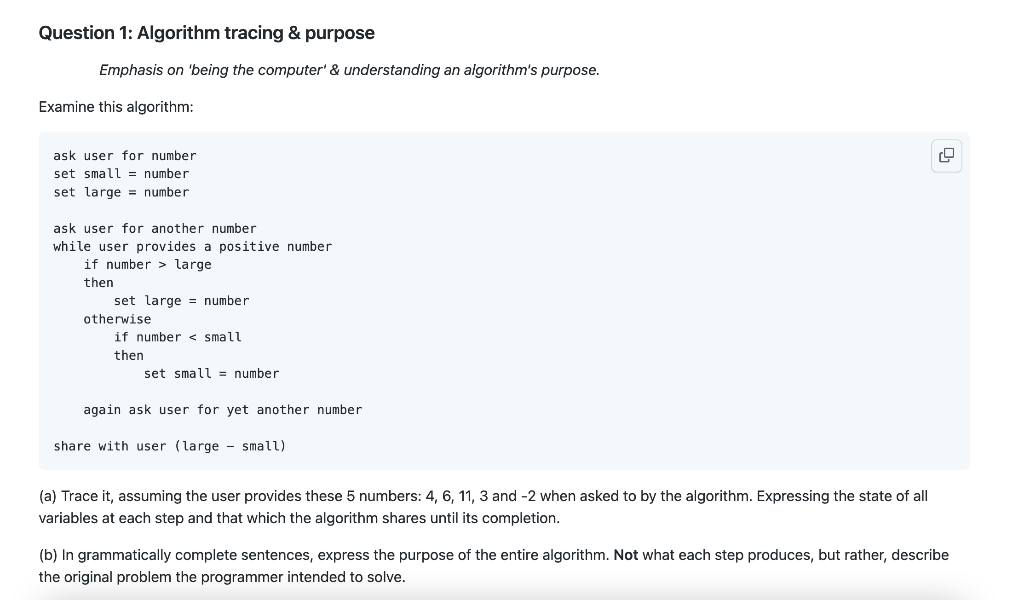Click the 'if number < small' line
Image resolution: width=1024 pixels, height=600 pixels.
178,337
